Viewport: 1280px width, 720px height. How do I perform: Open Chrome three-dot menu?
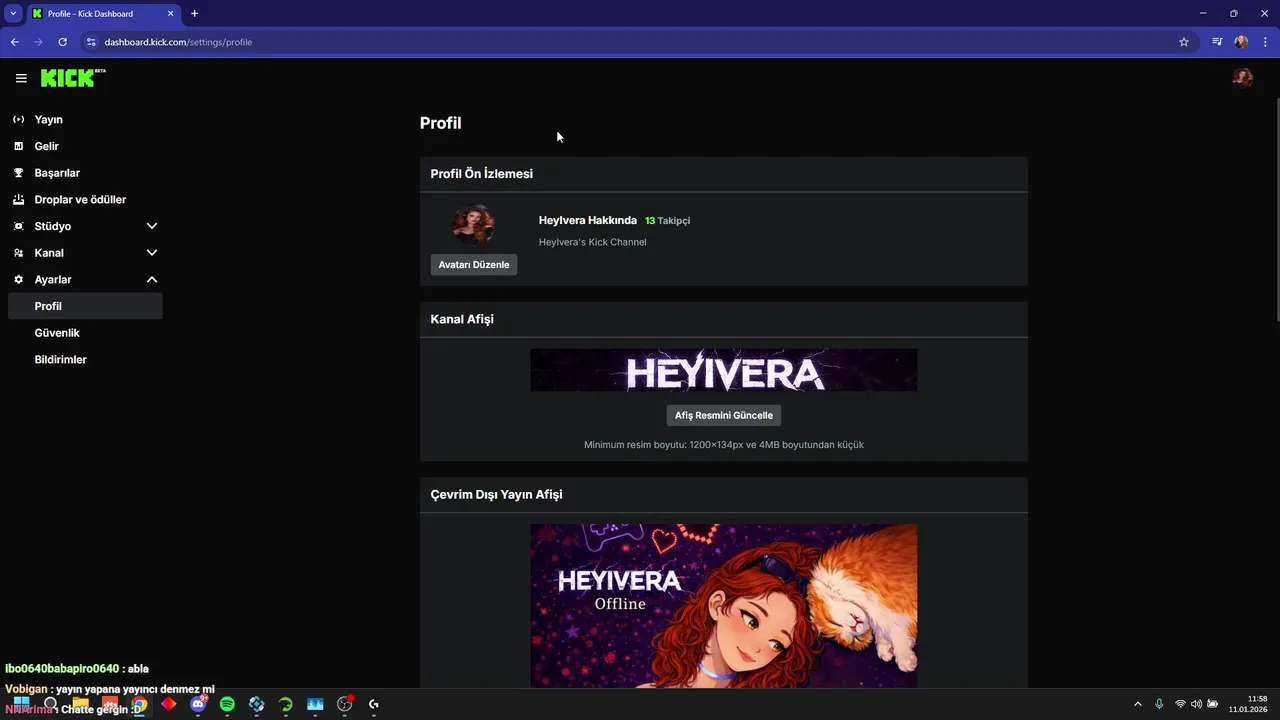pyautogui.click(x=1266, y=42)
